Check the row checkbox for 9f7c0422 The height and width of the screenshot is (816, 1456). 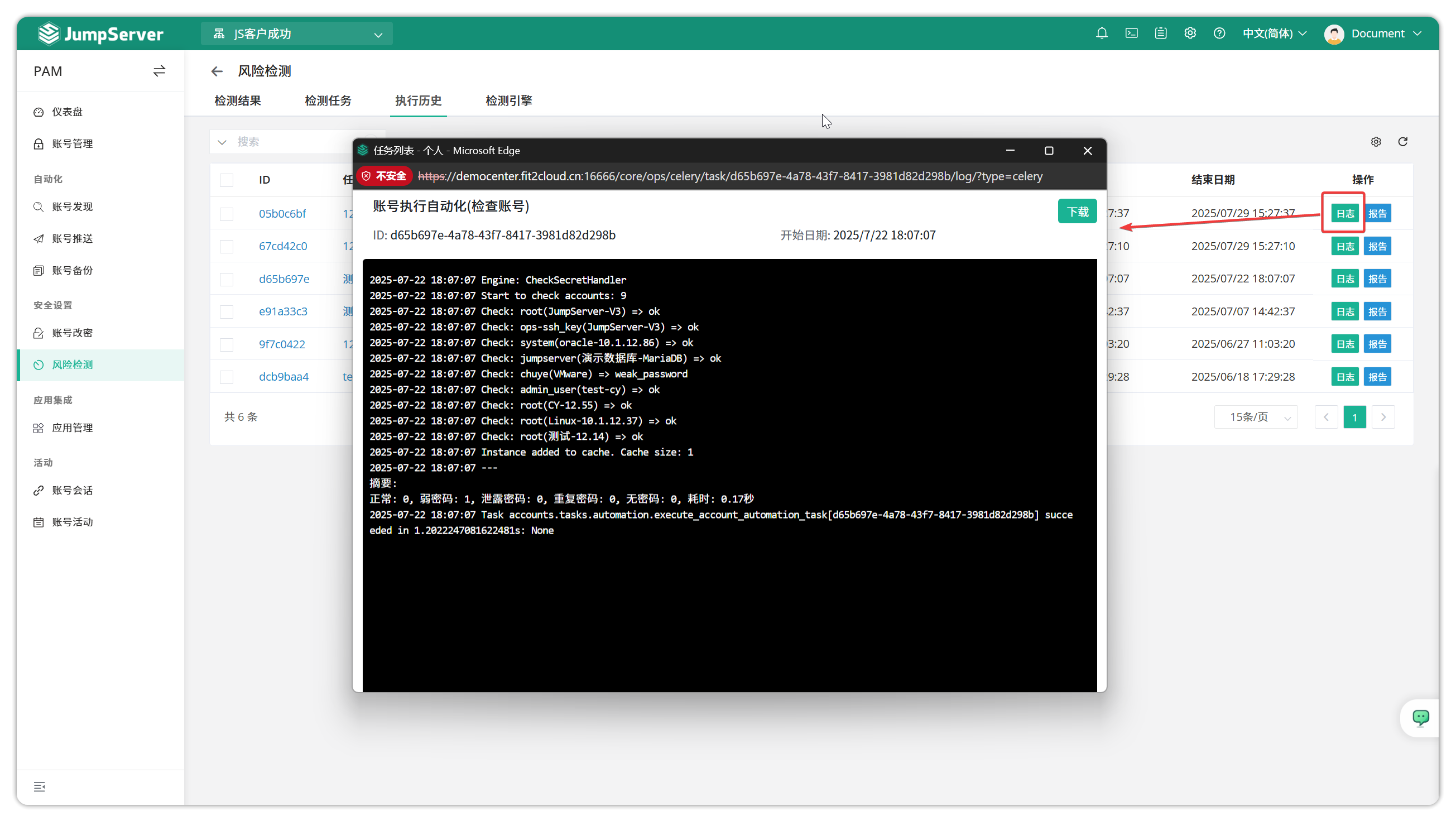(x=227, y=344)
